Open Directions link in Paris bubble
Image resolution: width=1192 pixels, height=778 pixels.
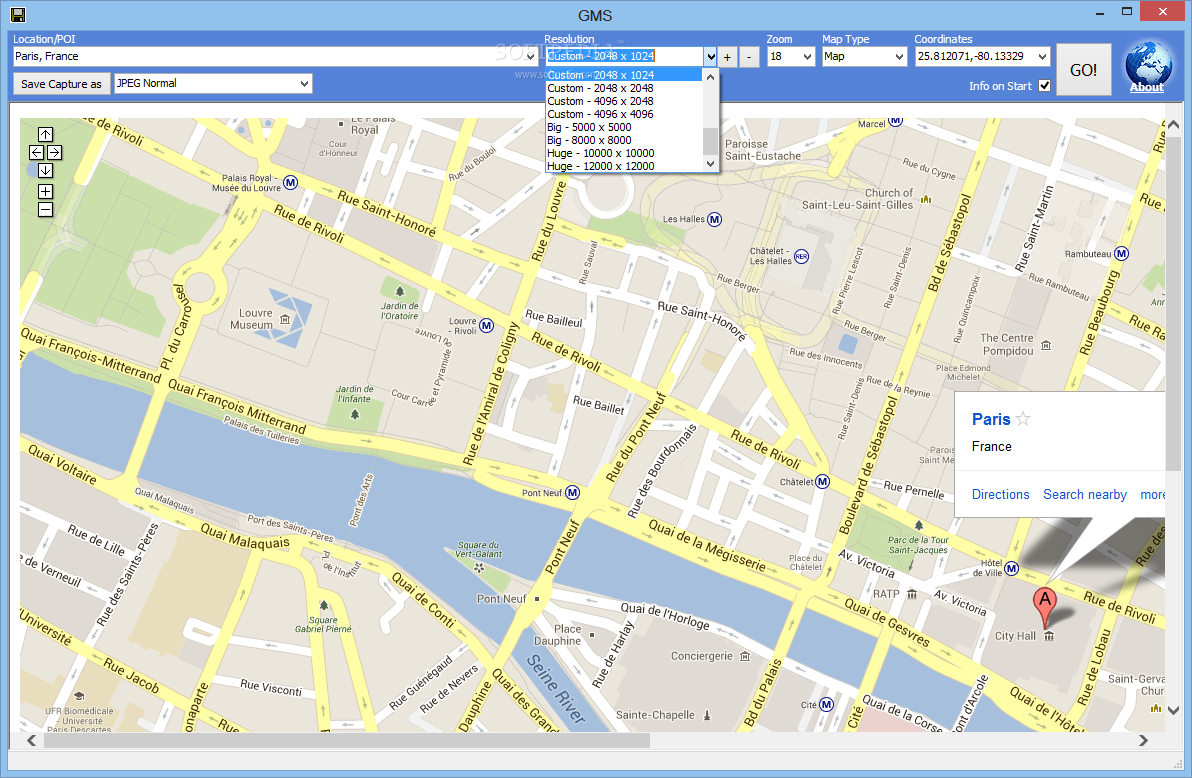coord(1000,494)
